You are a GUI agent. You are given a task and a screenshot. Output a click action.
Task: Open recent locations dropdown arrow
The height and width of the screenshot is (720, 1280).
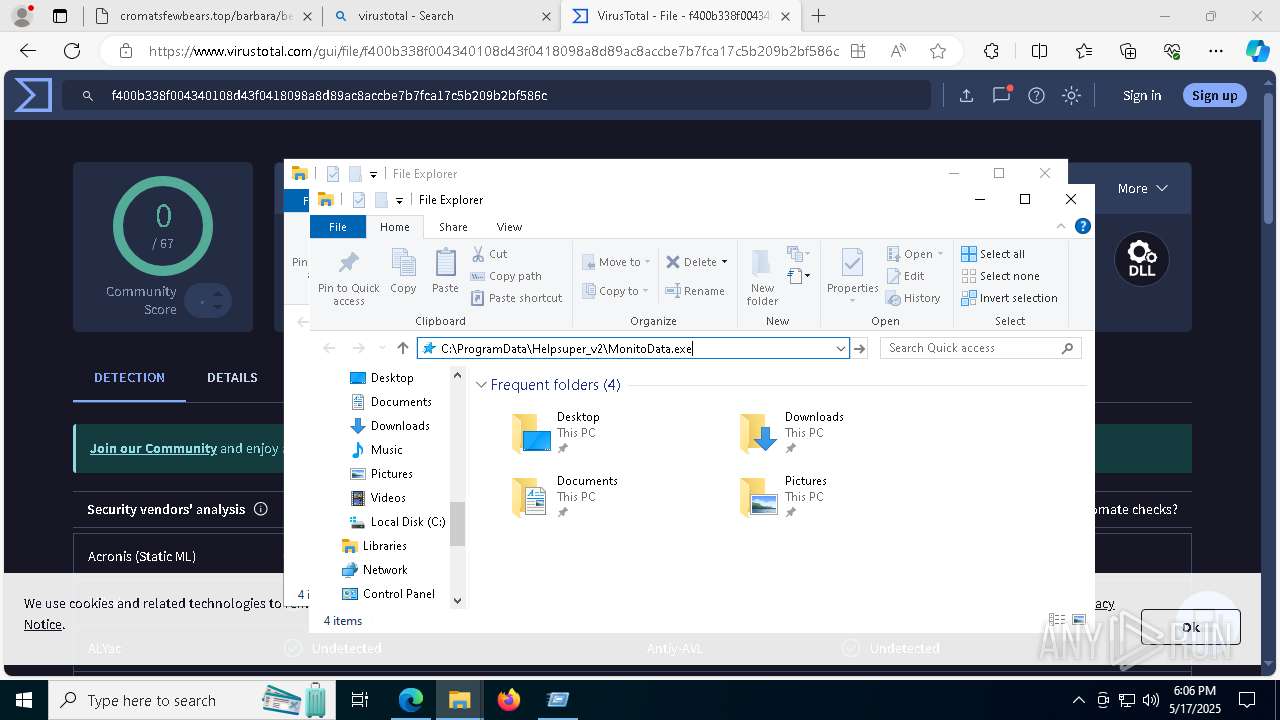(x=382, y=348)
